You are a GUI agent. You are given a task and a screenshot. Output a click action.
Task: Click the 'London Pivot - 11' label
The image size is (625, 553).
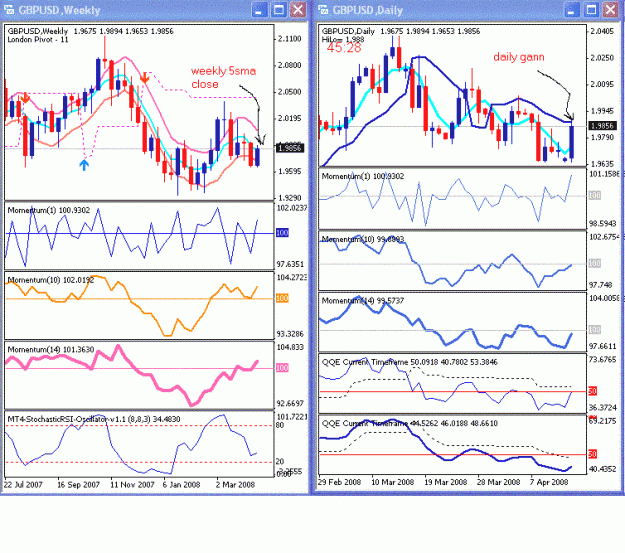click(38, 39)
